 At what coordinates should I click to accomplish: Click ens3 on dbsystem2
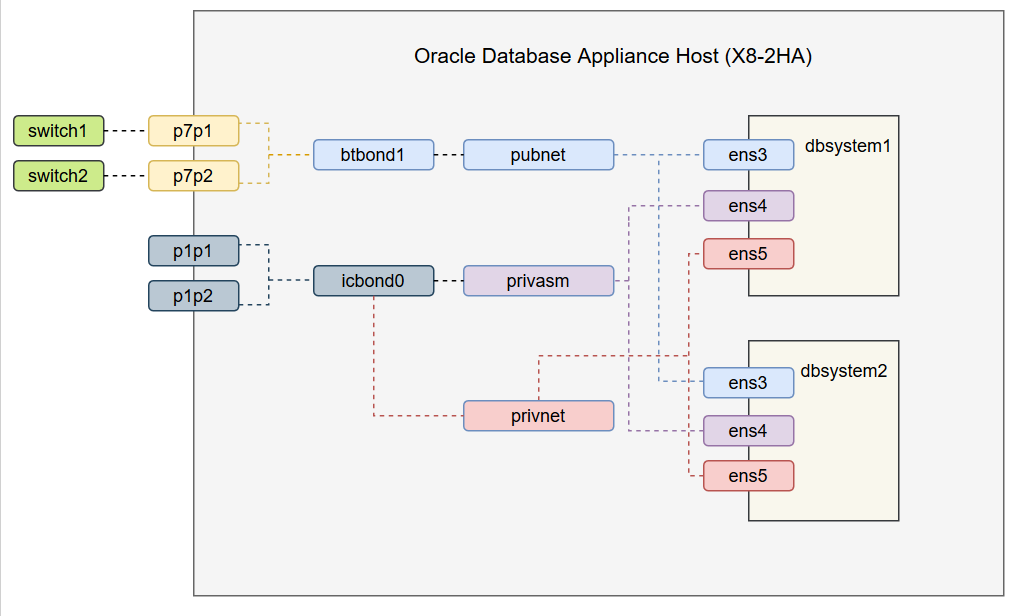coord(749,383)
